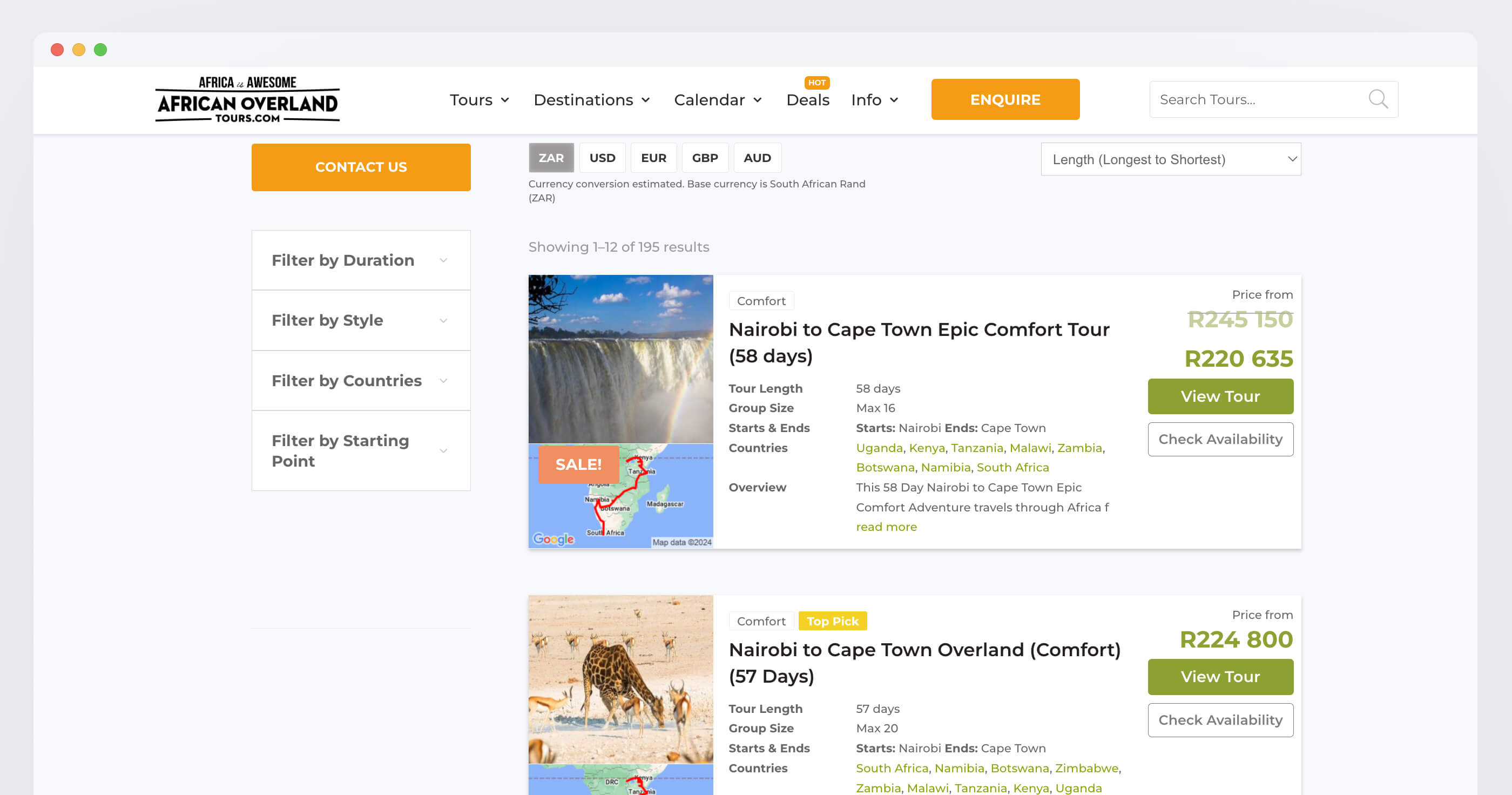View Tour for the 57 Days tour
This screenshot has height=795, width=1512.
(1220, 676)
